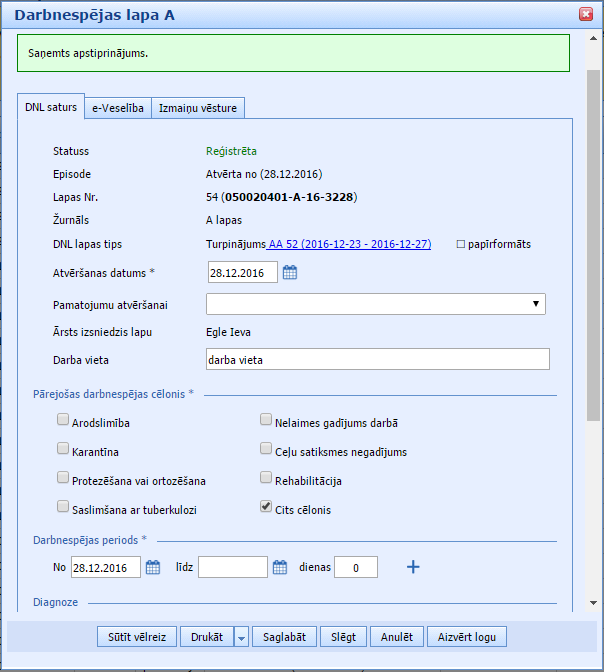Click the Anulēt button

(x=397, y=637)
